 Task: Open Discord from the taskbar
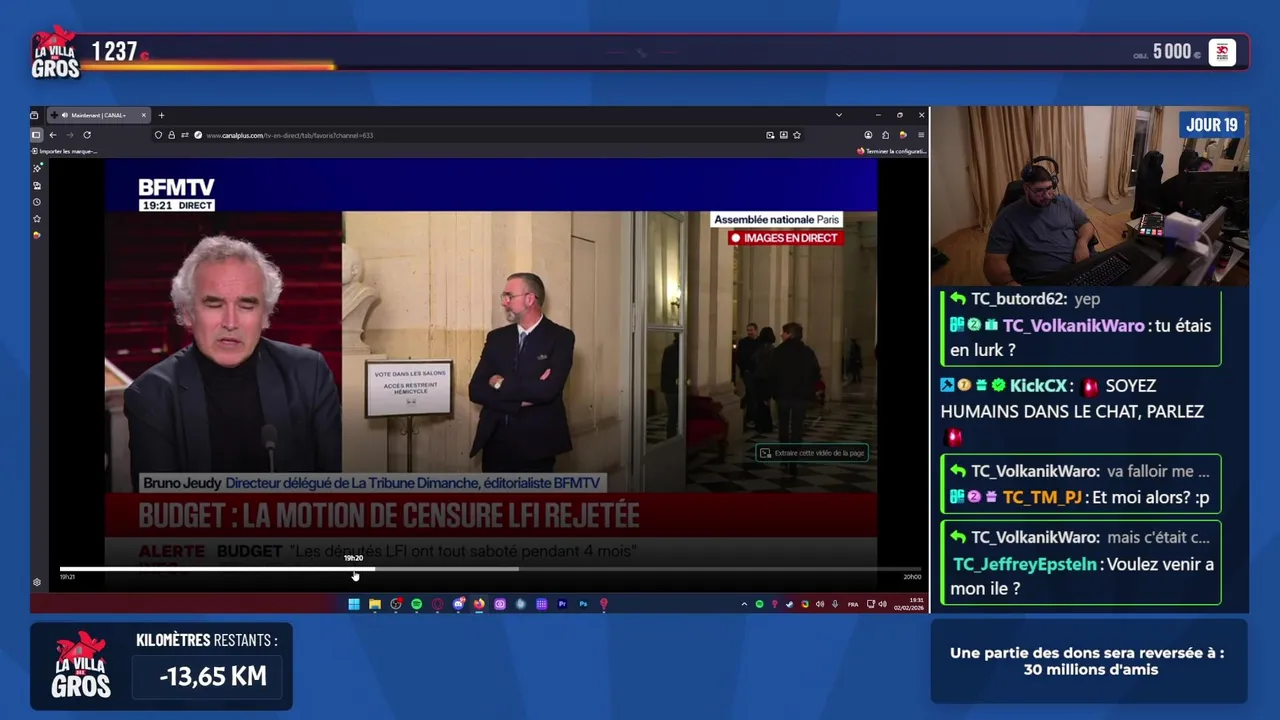[x=459, y=604]
